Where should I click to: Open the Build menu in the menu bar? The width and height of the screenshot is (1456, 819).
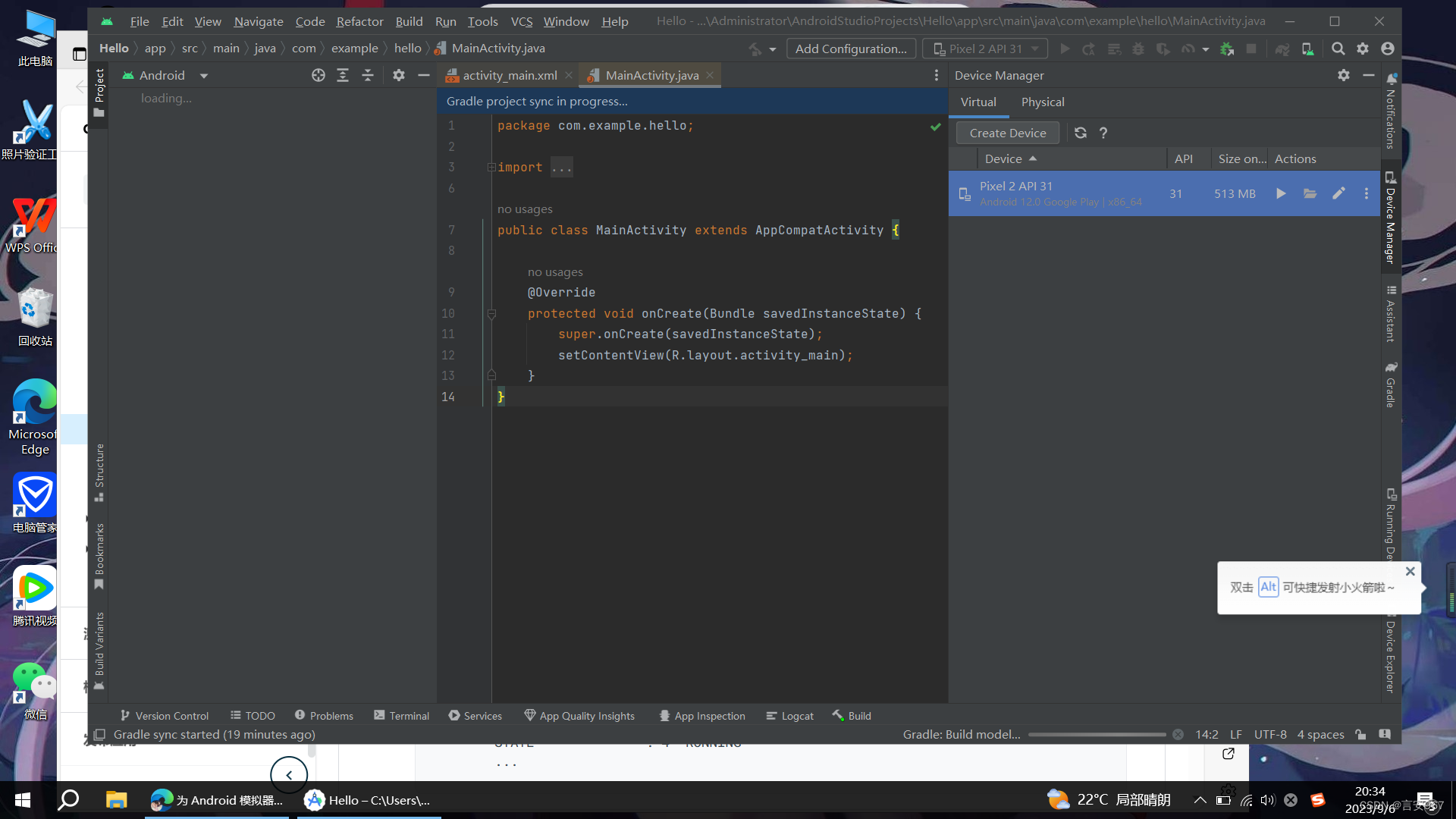(x=409, y=21)
